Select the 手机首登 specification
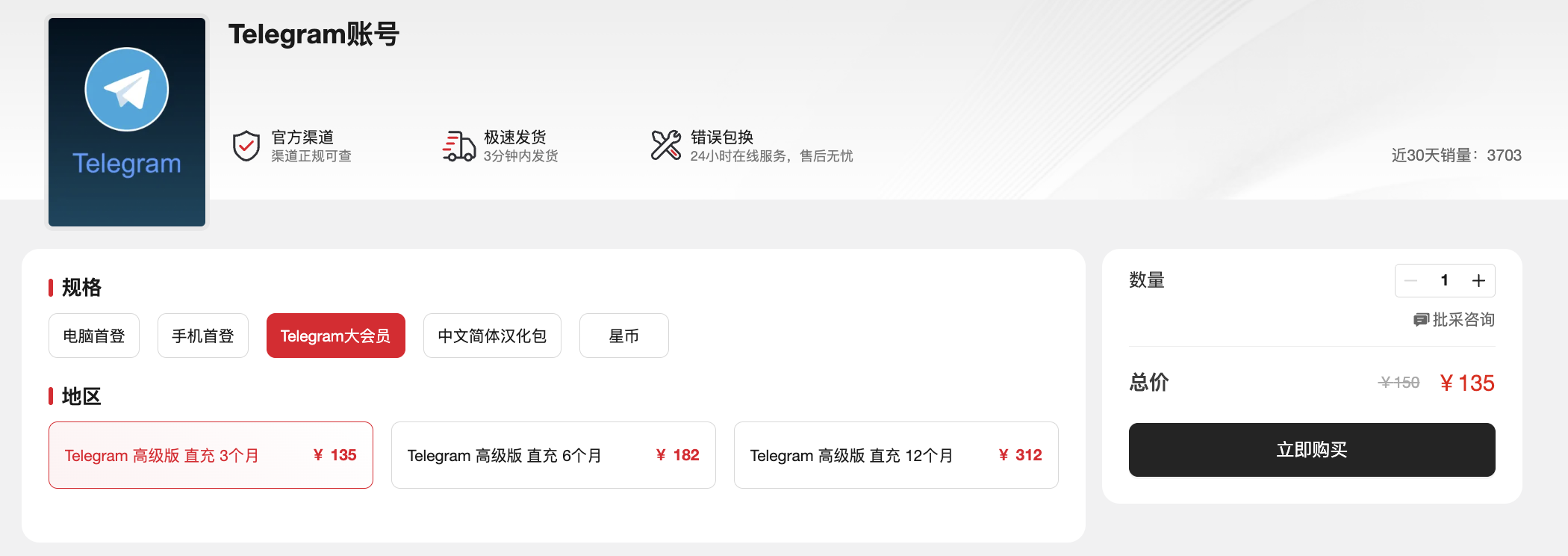The height and width of the screenshot is (556, 1568). coord(203,336)
